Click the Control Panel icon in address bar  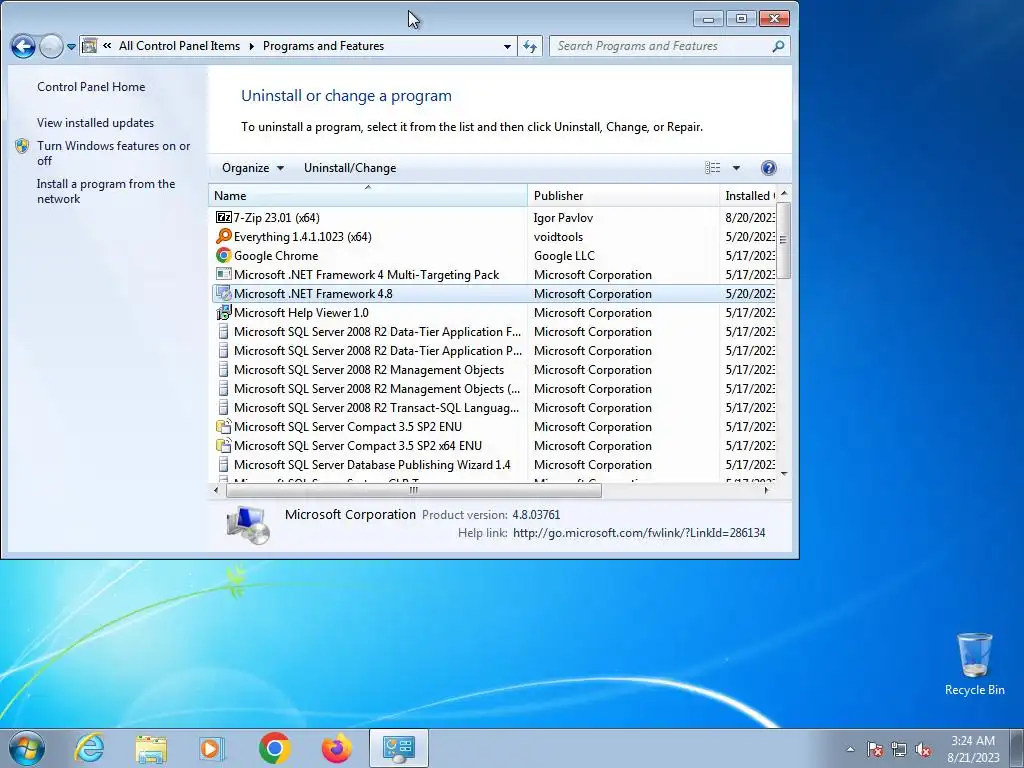[x=90, y=46]
